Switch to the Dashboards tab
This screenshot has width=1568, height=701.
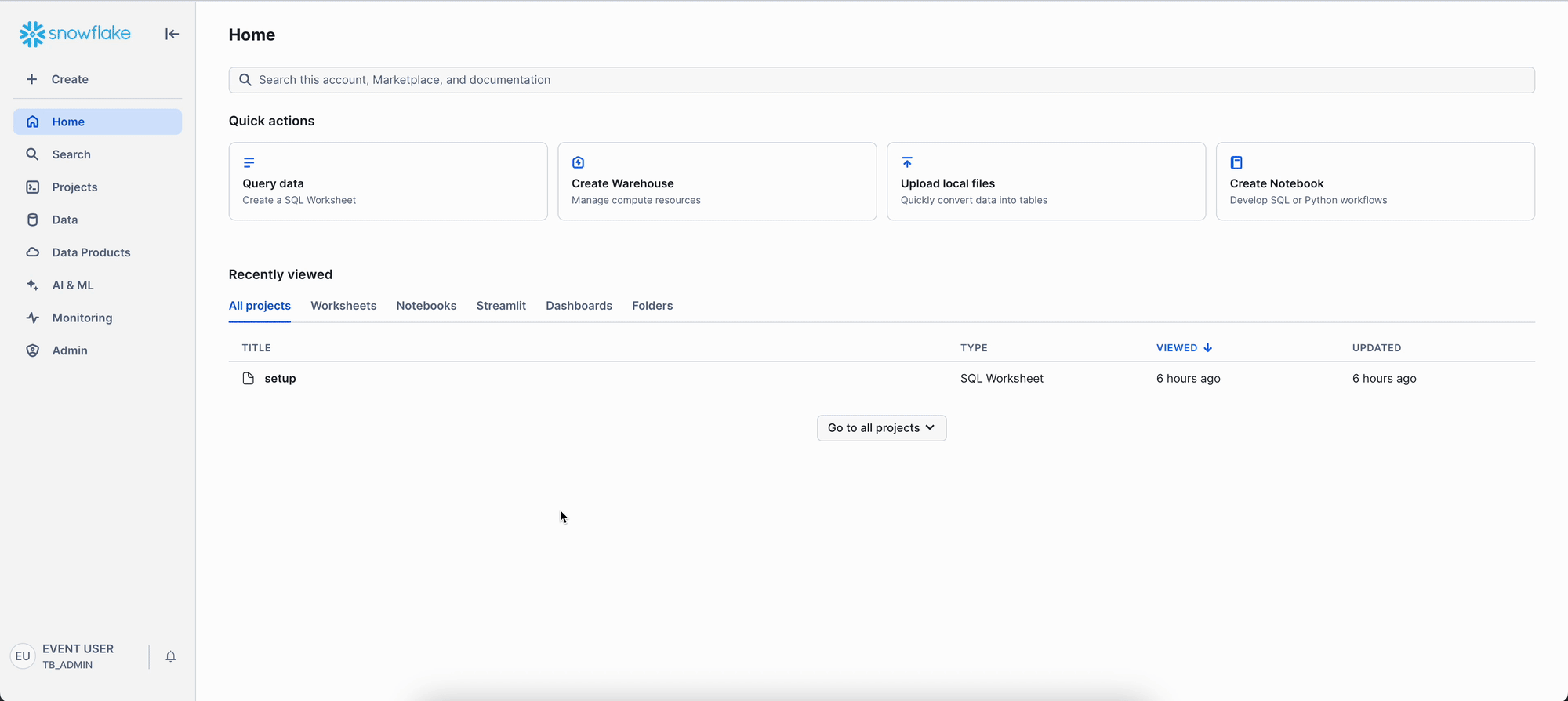[579, 306]
